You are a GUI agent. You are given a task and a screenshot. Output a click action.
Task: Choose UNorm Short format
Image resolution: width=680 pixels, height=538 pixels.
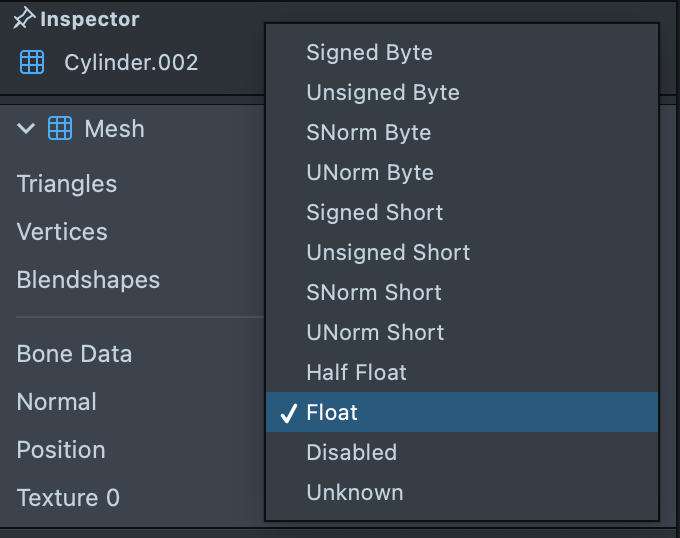point(375,332)
